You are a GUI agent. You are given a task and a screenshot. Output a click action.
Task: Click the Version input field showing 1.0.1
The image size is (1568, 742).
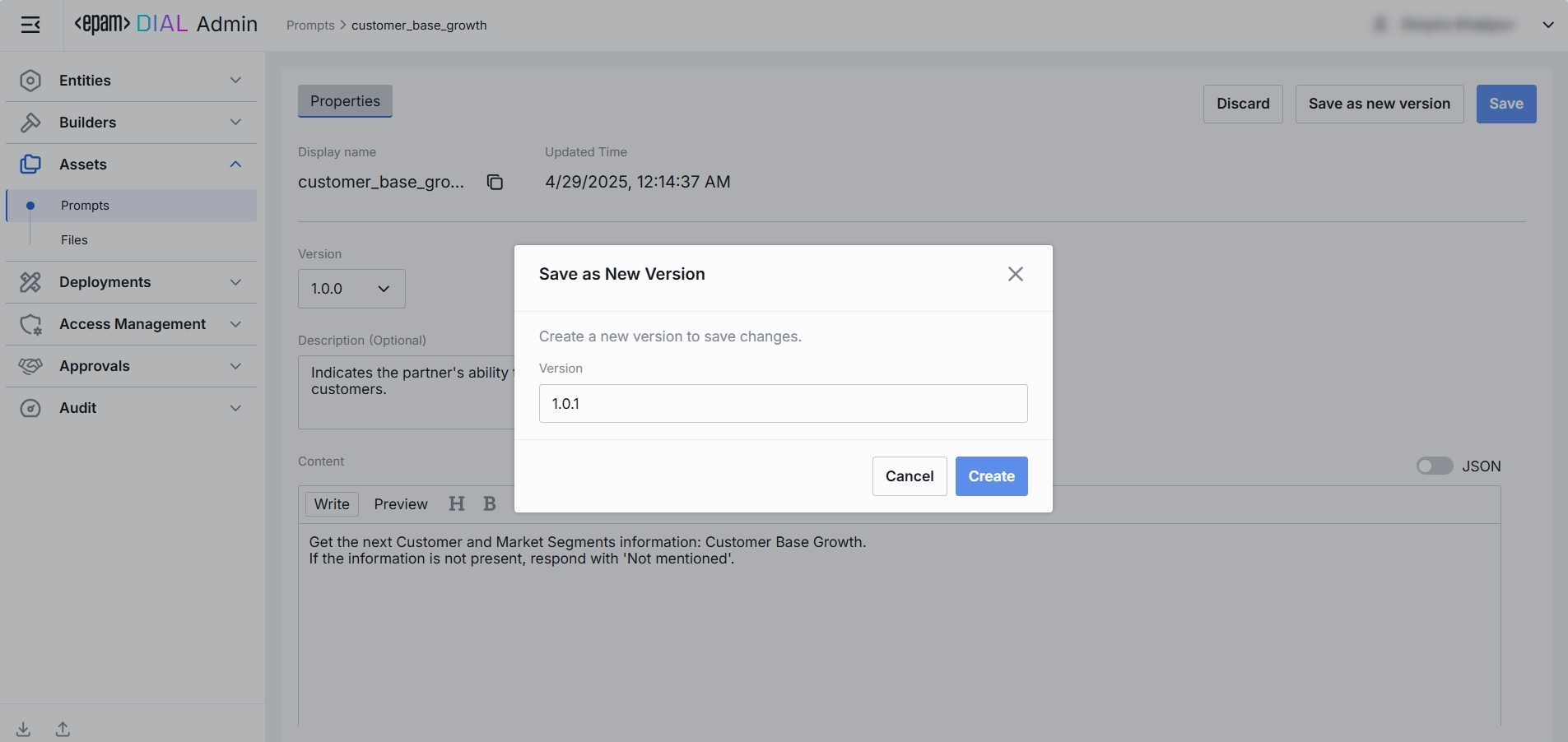[783, 404]
